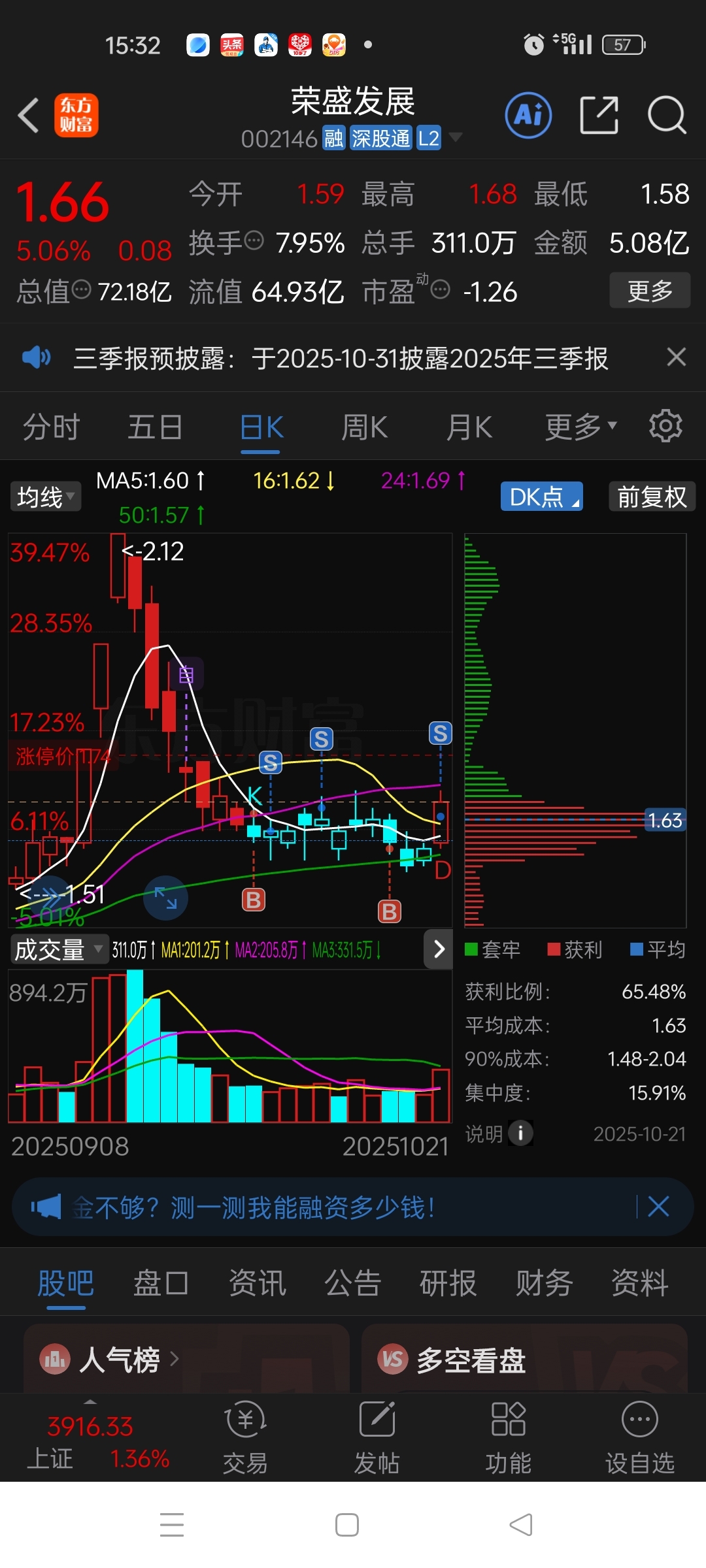
Task: Open the 前复权 adjustment selector
Action: (652, 497)
